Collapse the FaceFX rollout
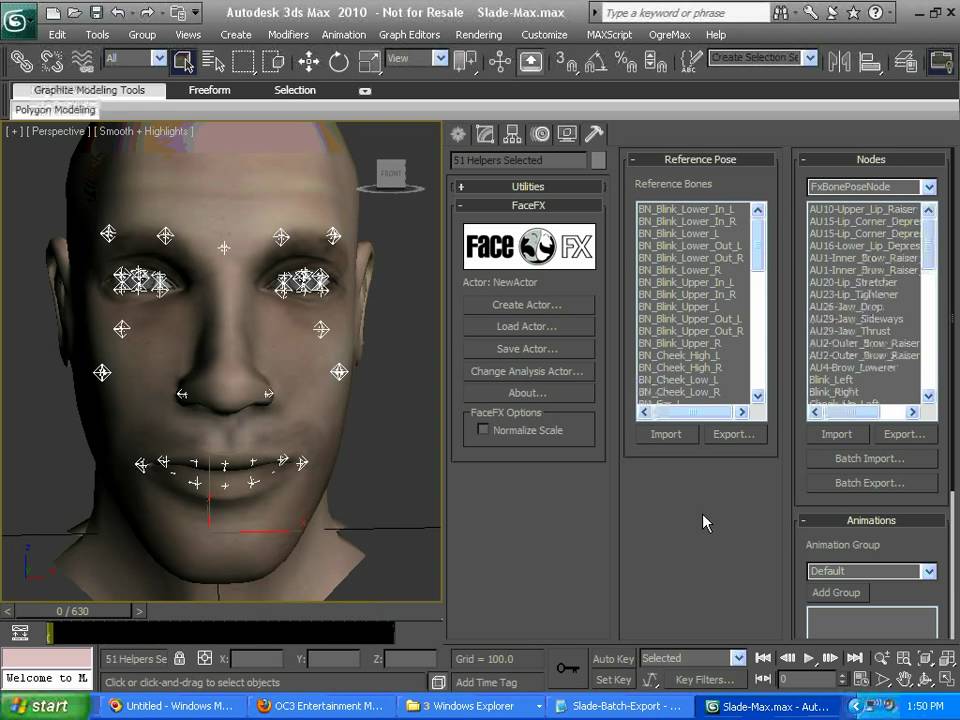This screenshot has width=960, height=720. pos(527,206)
